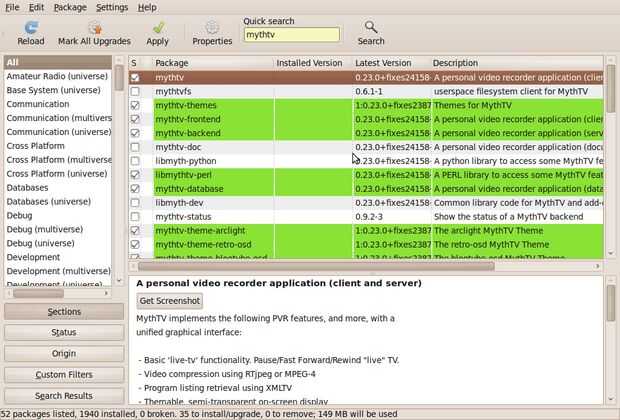
Task: Toggle the mythtv-theme-retro-osd checkbox
Action: tap(135, 244)
